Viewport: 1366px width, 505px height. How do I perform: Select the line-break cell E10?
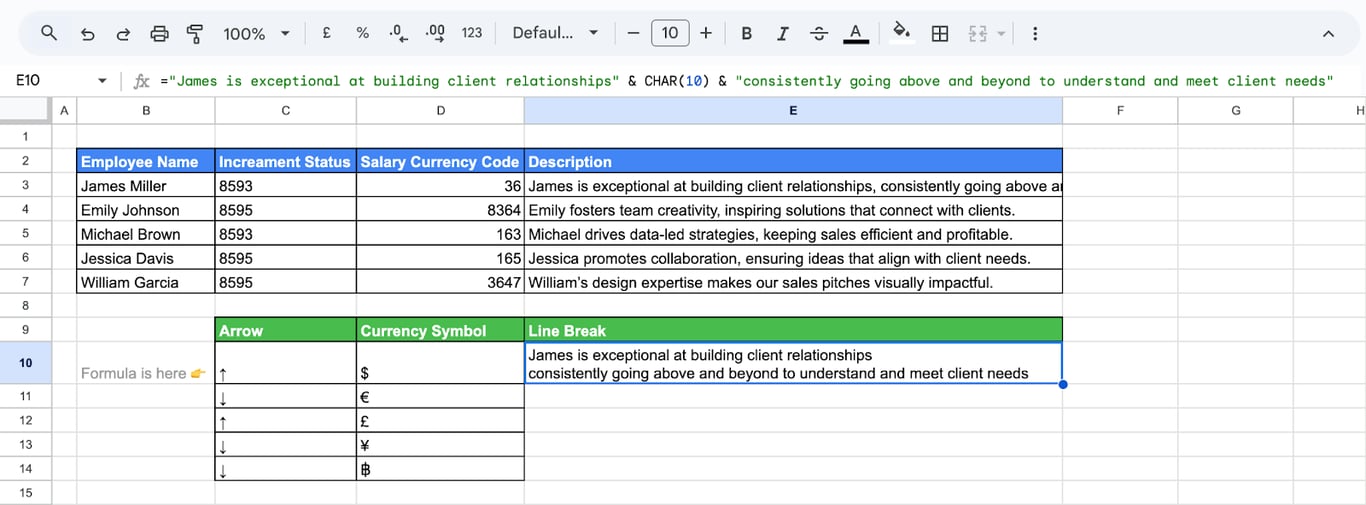[793, 363]
